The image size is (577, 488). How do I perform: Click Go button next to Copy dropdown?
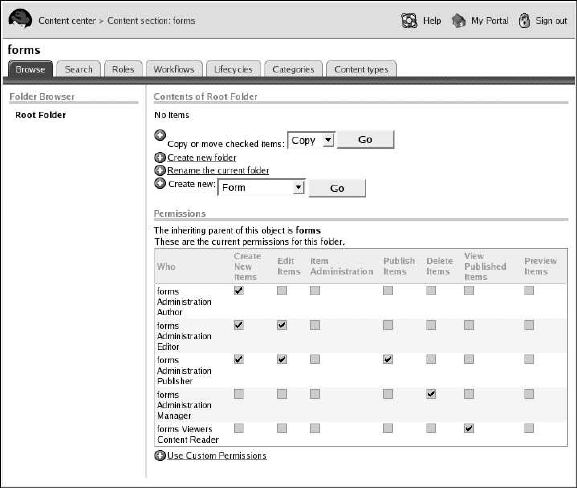365,140
